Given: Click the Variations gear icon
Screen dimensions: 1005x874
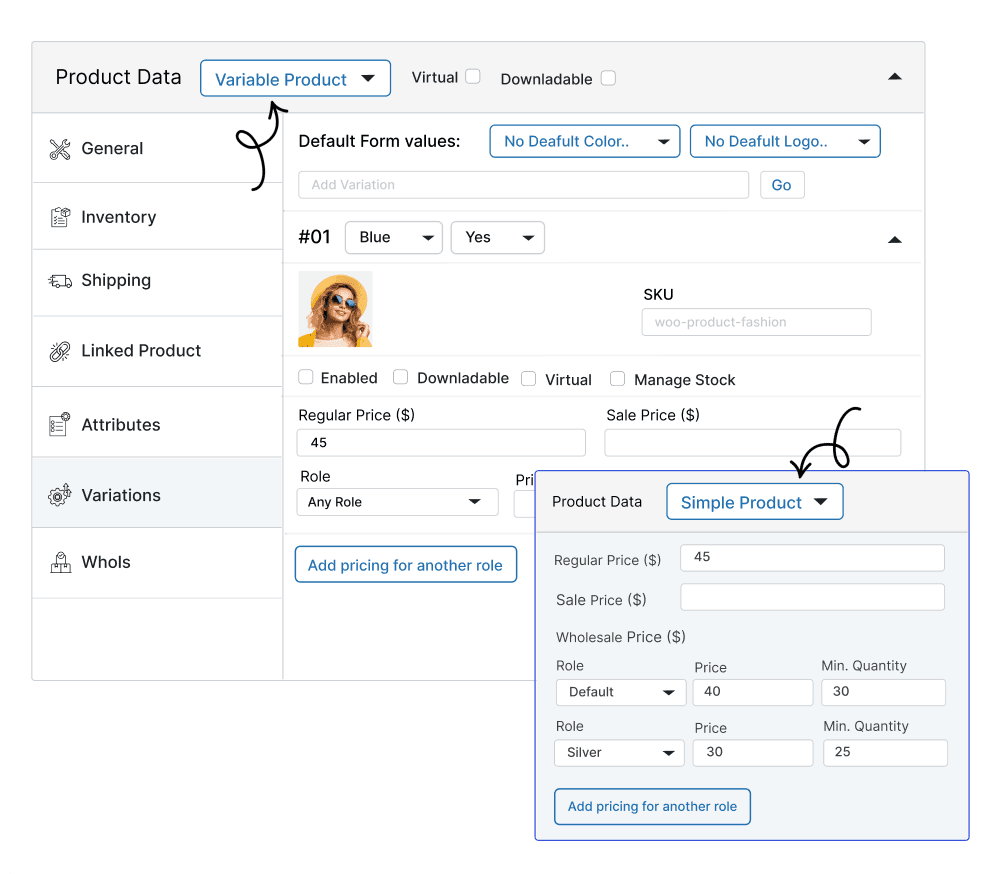Looking at the screenshot, I should [60, 495].
